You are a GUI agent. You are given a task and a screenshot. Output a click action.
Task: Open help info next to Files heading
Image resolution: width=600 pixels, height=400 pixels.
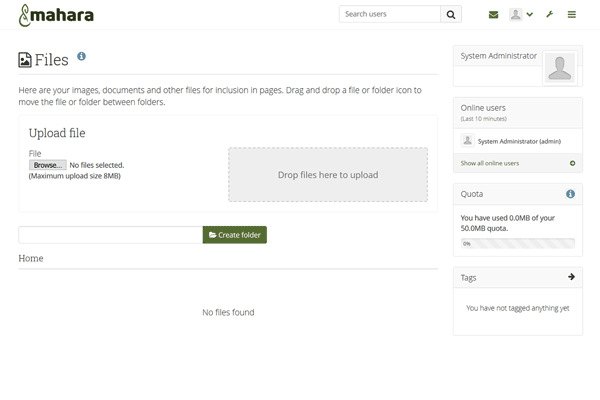tap(82, 56)
